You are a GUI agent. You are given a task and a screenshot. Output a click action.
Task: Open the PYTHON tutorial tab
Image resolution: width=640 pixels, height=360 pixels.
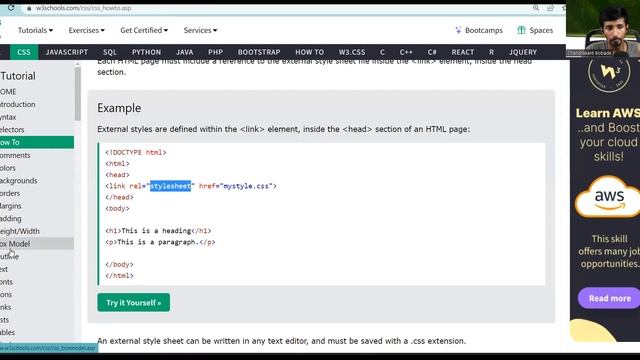pyautogui.click(x=146, y=52)
